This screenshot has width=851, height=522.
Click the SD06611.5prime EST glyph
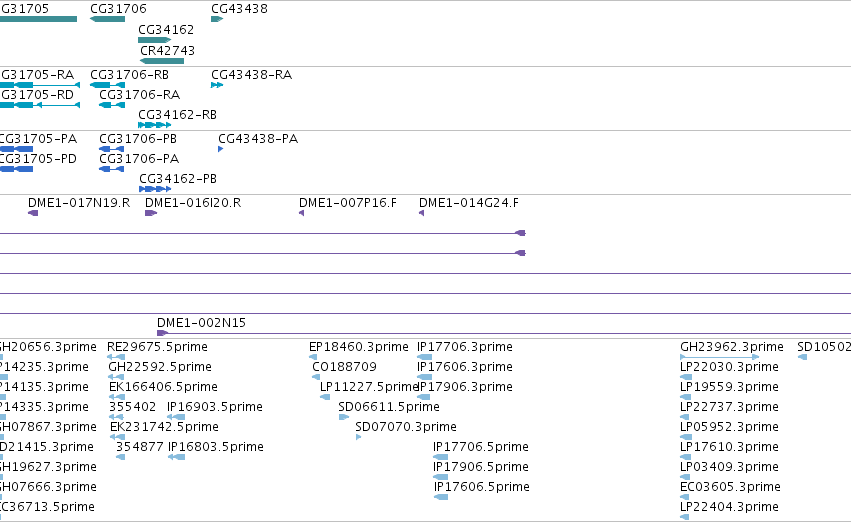pos(344,417)
